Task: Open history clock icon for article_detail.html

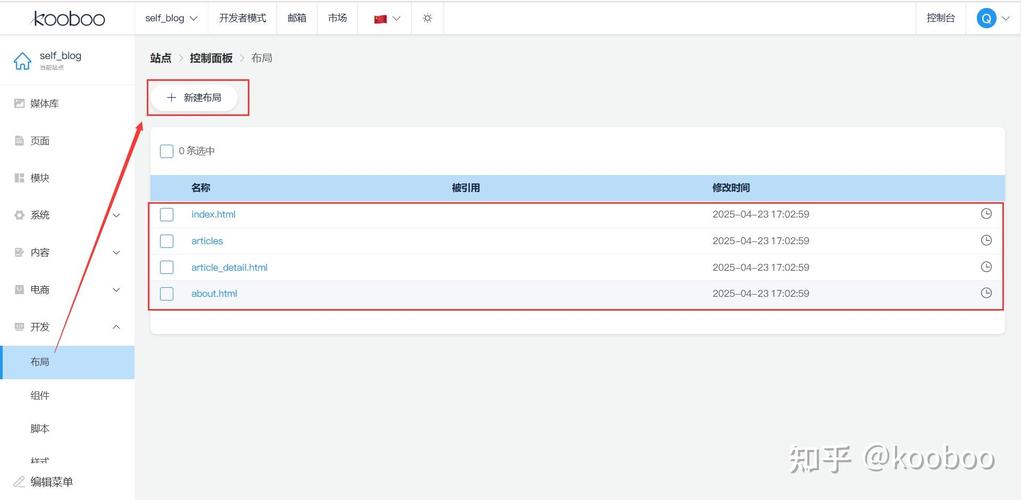Action: [986, 267]
